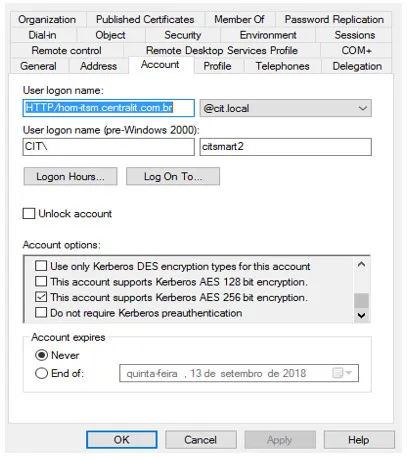Open the Organization tab
The height and width of the screenshot is (459, 408).
tap(47, 19)
